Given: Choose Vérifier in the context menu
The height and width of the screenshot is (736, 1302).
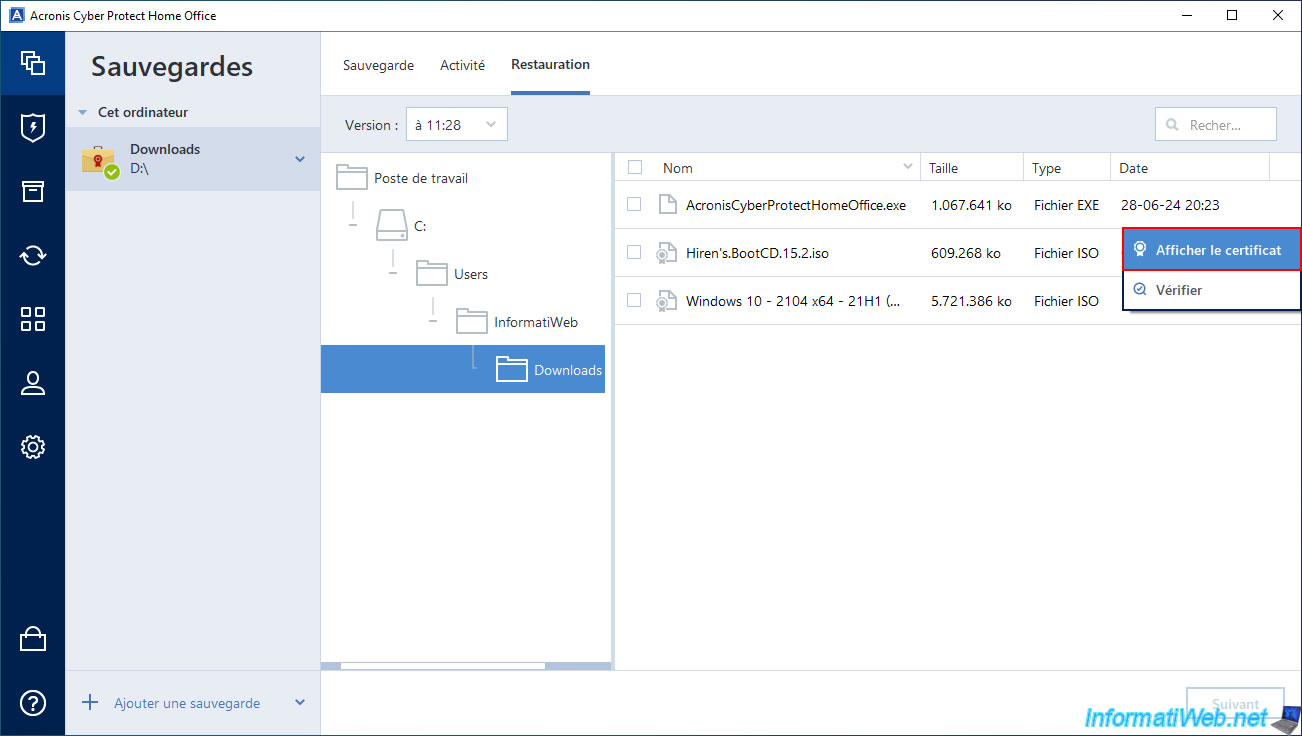Looking at the screenshot, I should [1212, 290].
